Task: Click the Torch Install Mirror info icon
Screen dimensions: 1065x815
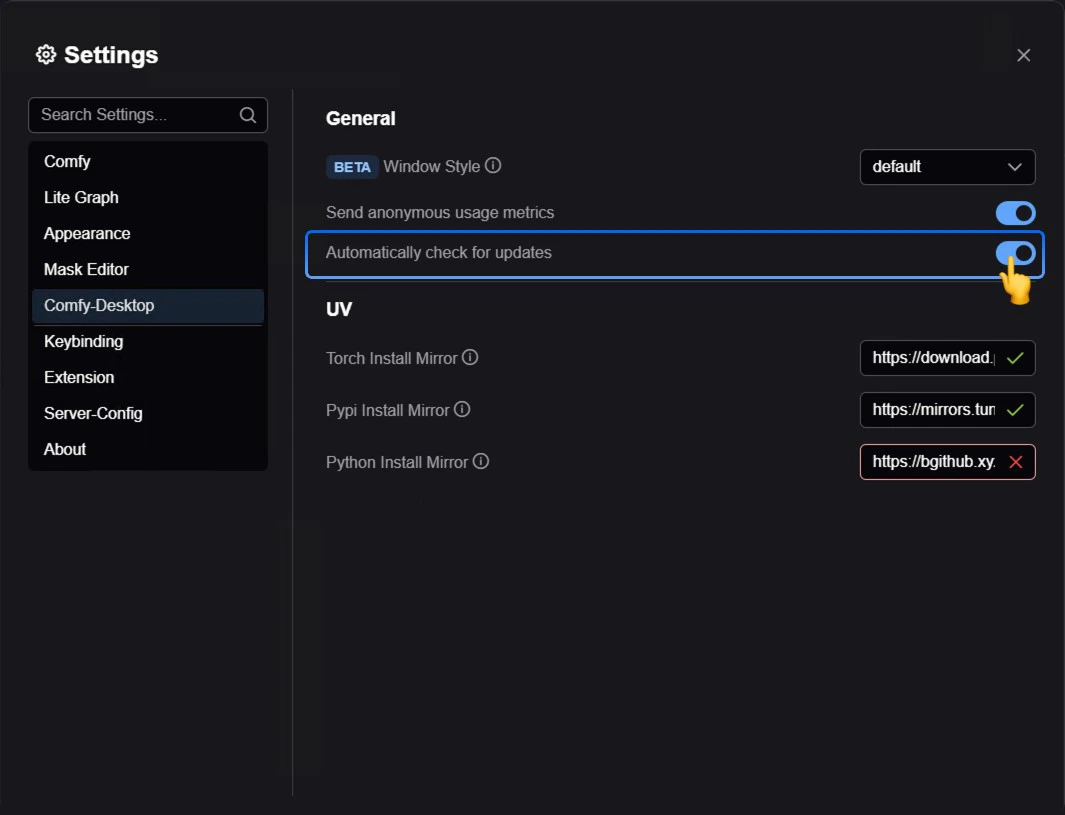Action: [469, 357]
